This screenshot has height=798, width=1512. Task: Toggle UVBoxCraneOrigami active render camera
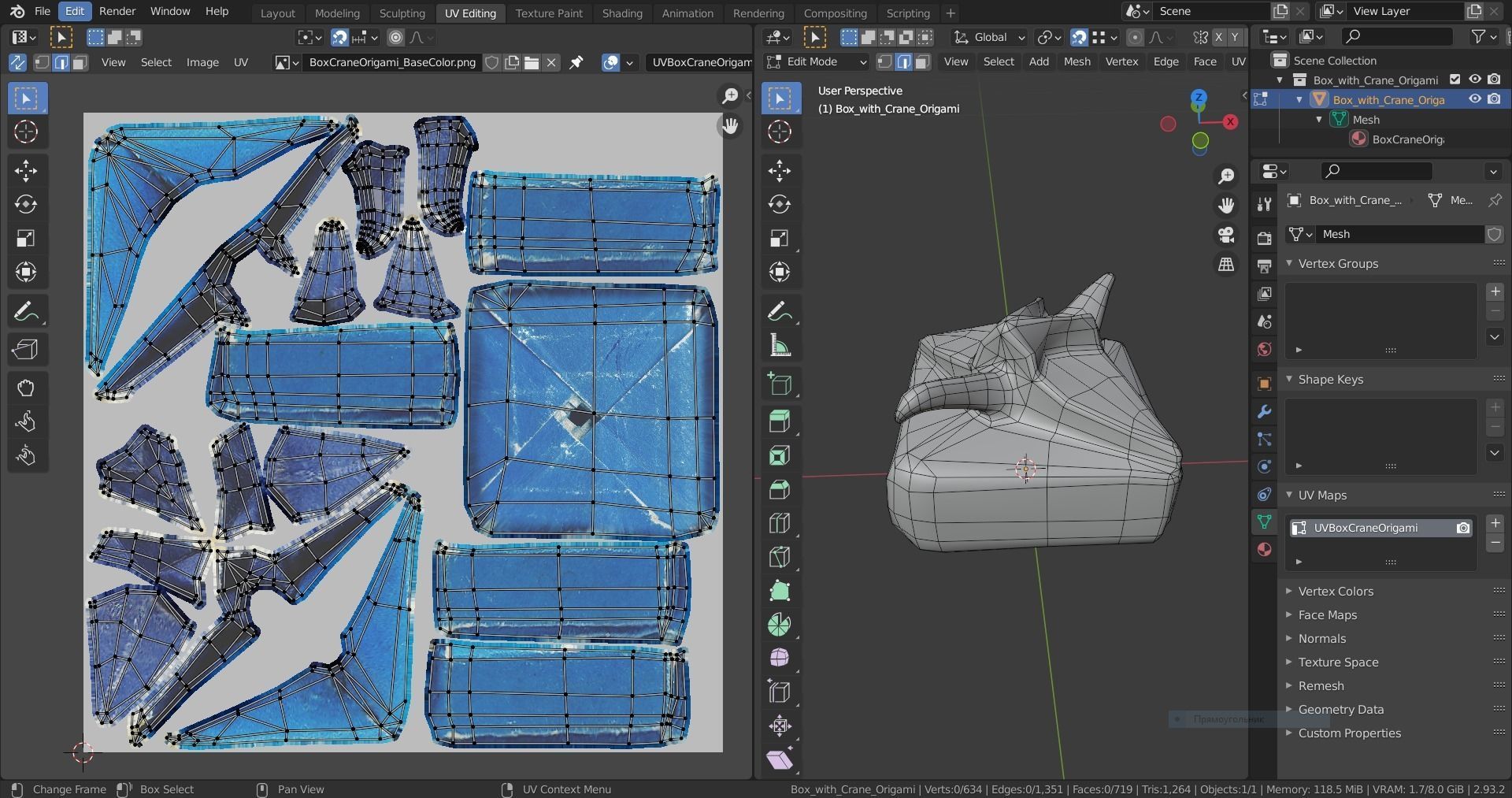pyautogui.click(x=1463, y=528)
